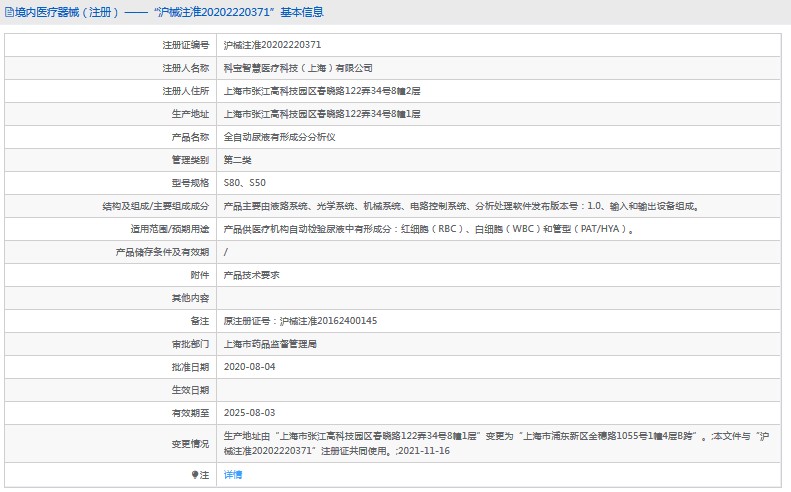
Task: Click the product name 全自动尿液有形成分分析仪
Action: 279,137
